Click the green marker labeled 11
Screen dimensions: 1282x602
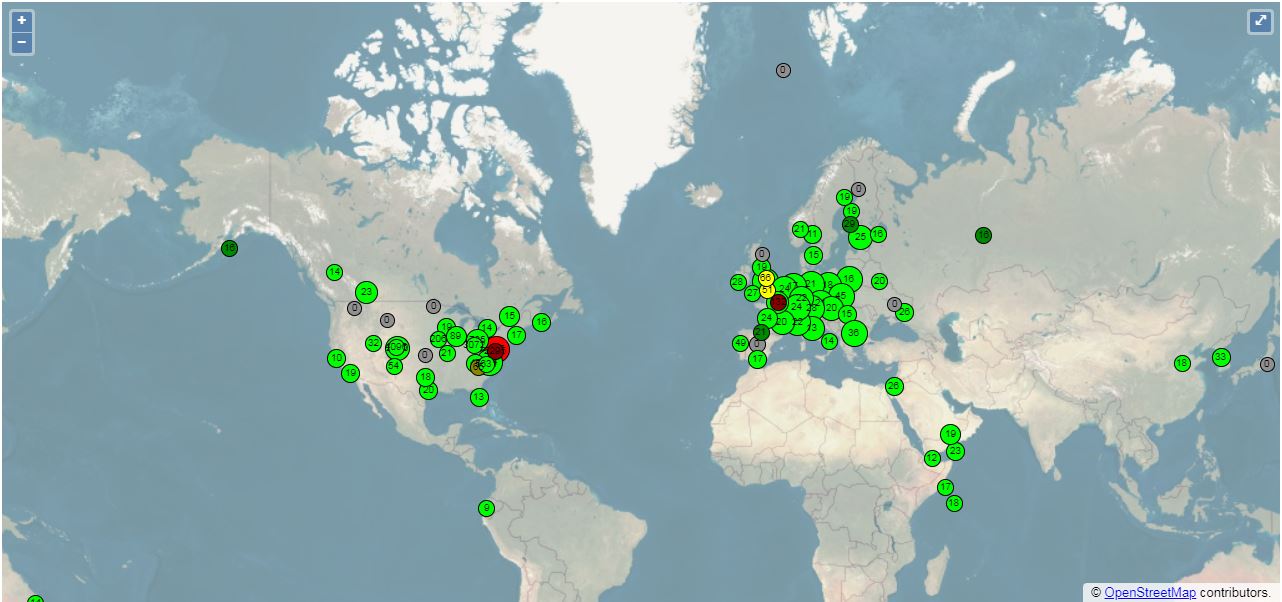(x=813, y=234)
